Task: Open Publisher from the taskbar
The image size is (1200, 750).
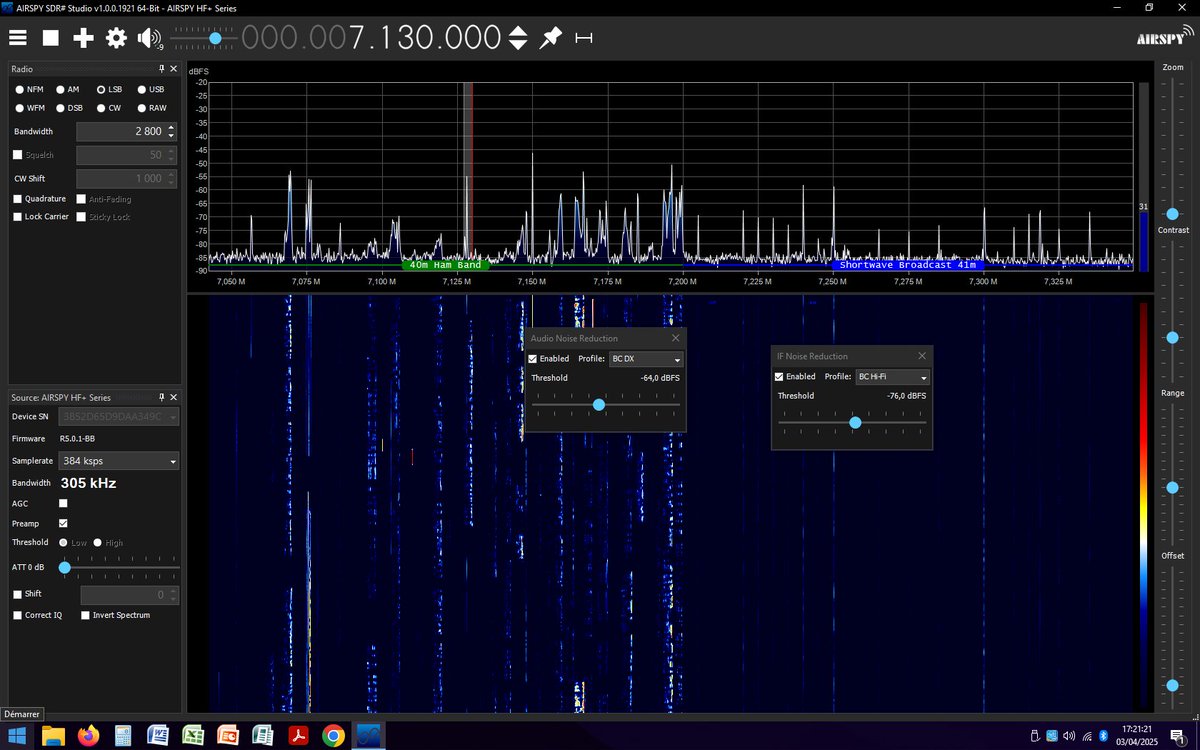Action: click(263, 736)
